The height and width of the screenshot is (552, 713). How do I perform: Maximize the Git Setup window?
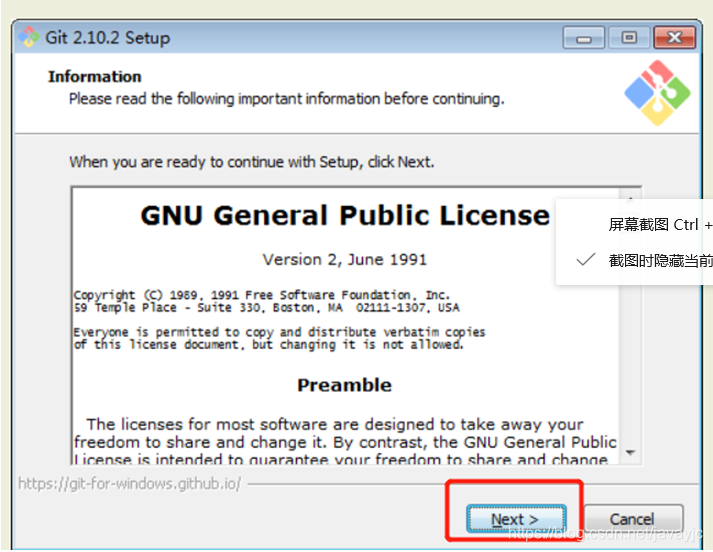tap(629, 38)
